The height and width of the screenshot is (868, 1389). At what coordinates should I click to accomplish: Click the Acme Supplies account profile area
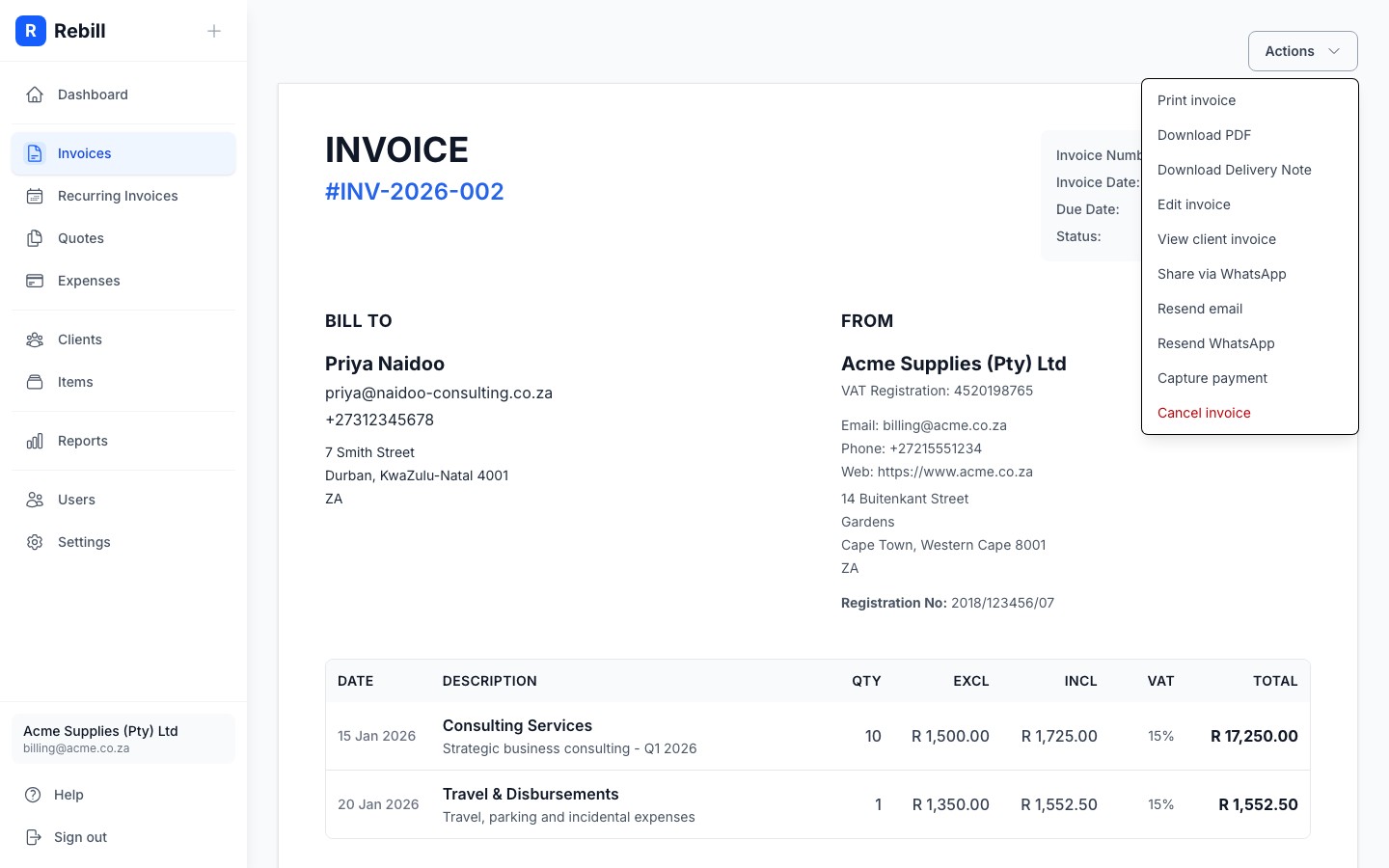tap(123, 738)
